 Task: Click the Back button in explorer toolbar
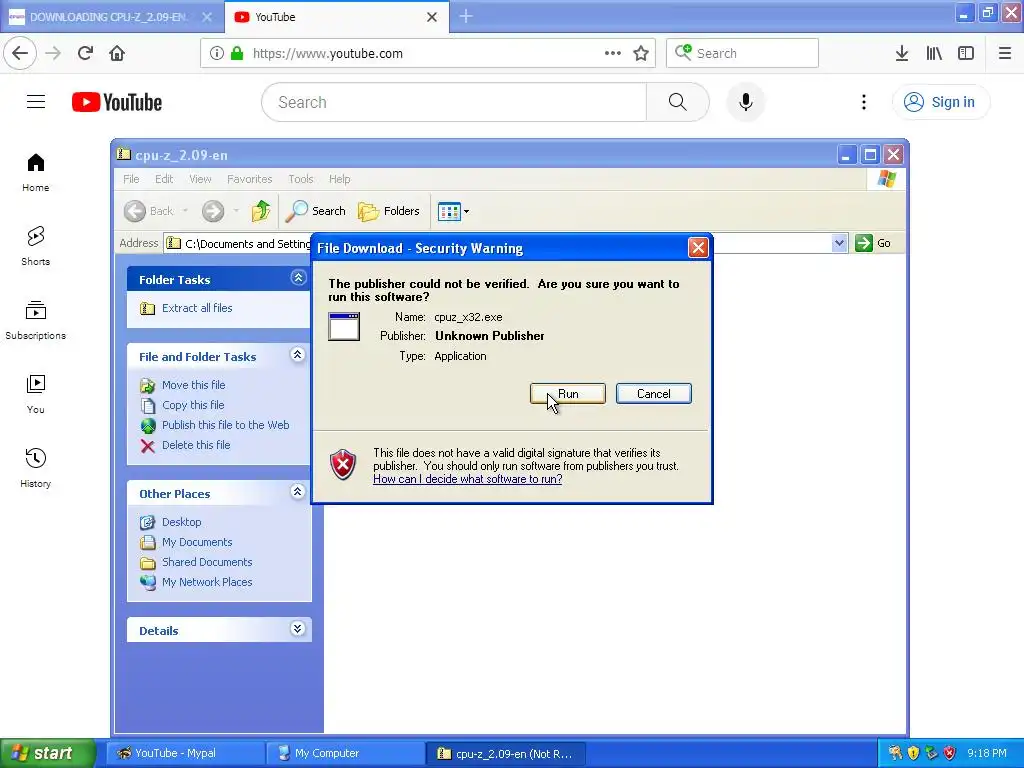(149, 211)
